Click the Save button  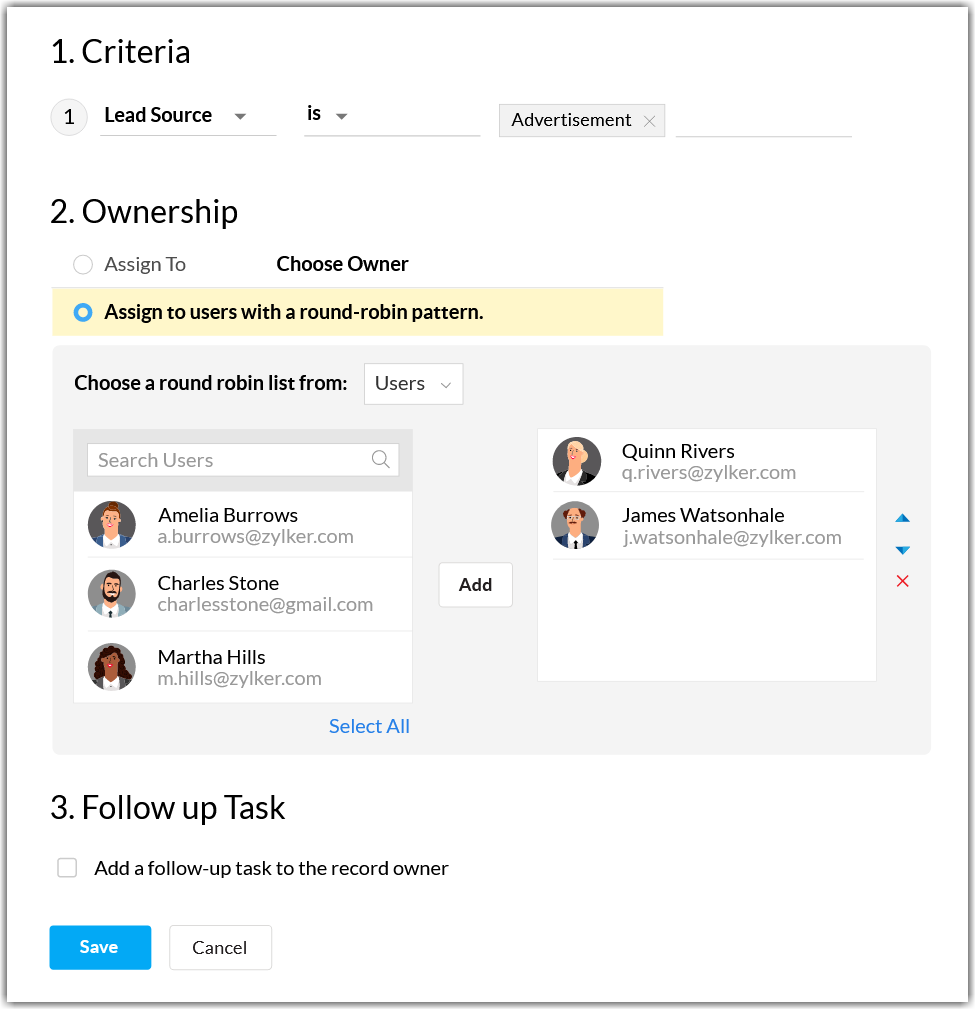click(x=100, y=948)
